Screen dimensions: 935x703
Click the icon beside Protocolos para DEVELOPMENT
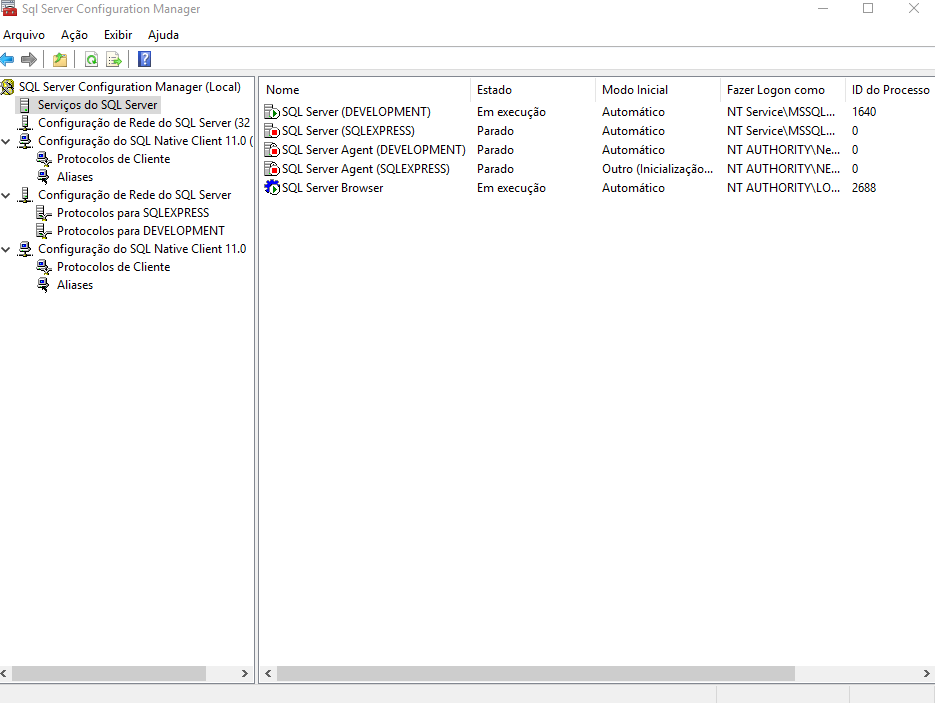pyautogui.click(x=44, y=231)
